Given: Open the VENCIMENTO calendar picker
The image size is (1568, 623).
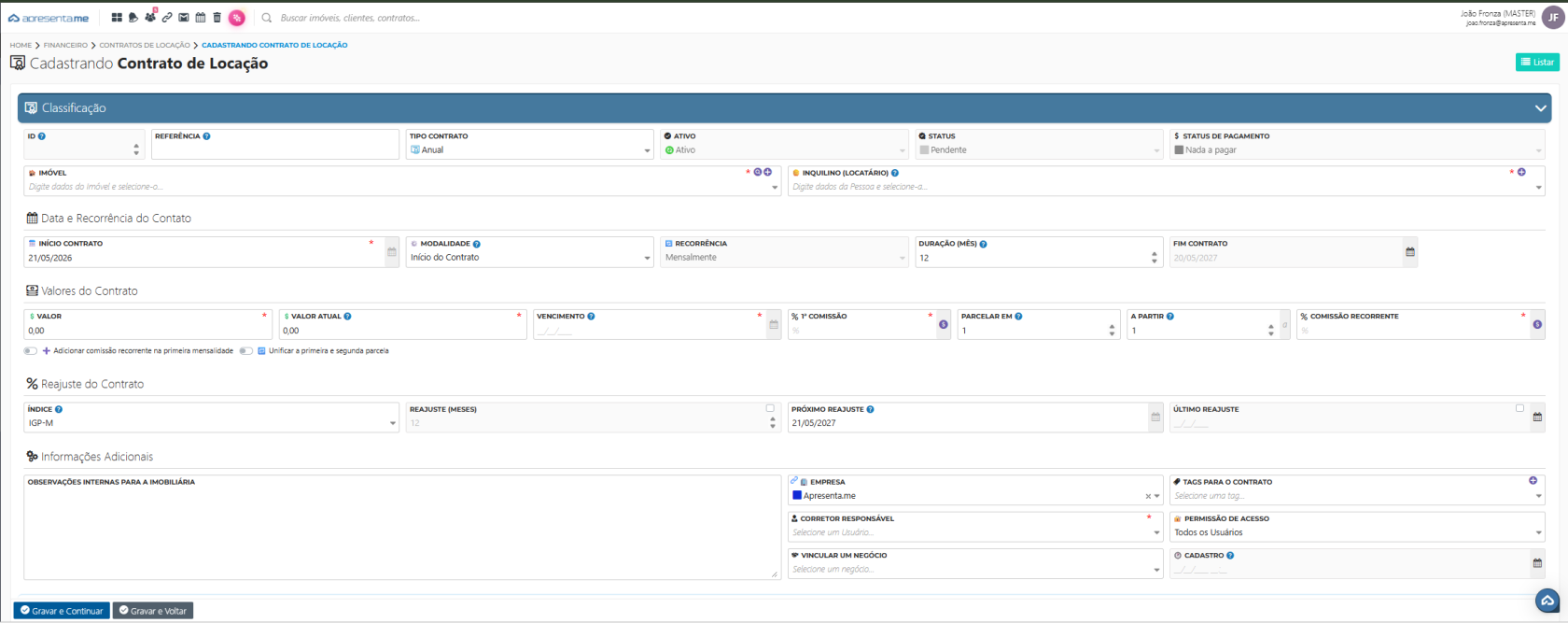Looking at the screenshot, I should [x=774, y=325].
